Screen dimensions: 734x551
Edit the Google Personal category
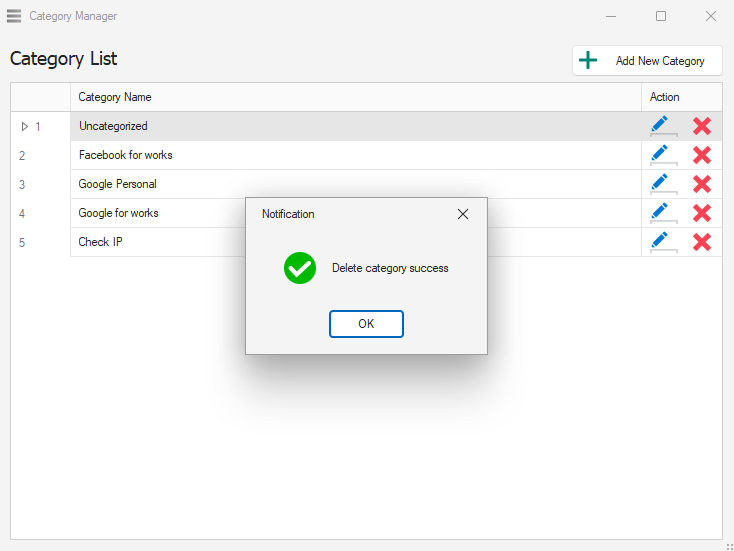(660, 184)
